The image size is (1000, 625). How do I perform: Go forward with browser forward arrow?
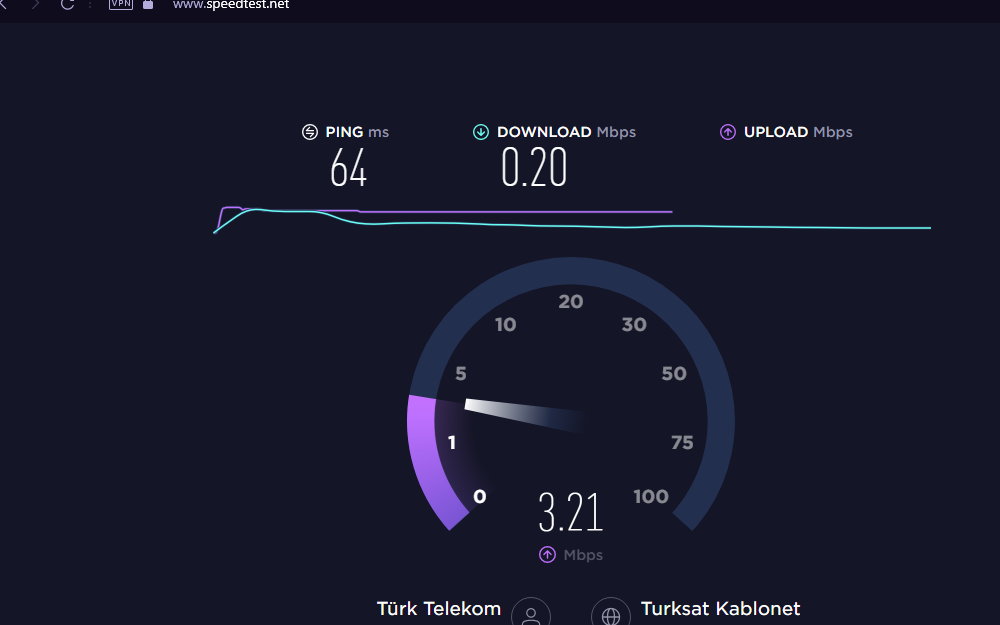pos(35,4)
